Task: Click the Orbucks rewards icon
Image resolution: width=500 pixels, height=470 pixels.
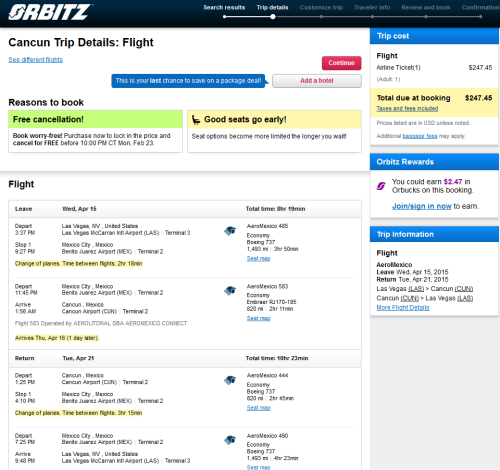Action: click(381, 186)
